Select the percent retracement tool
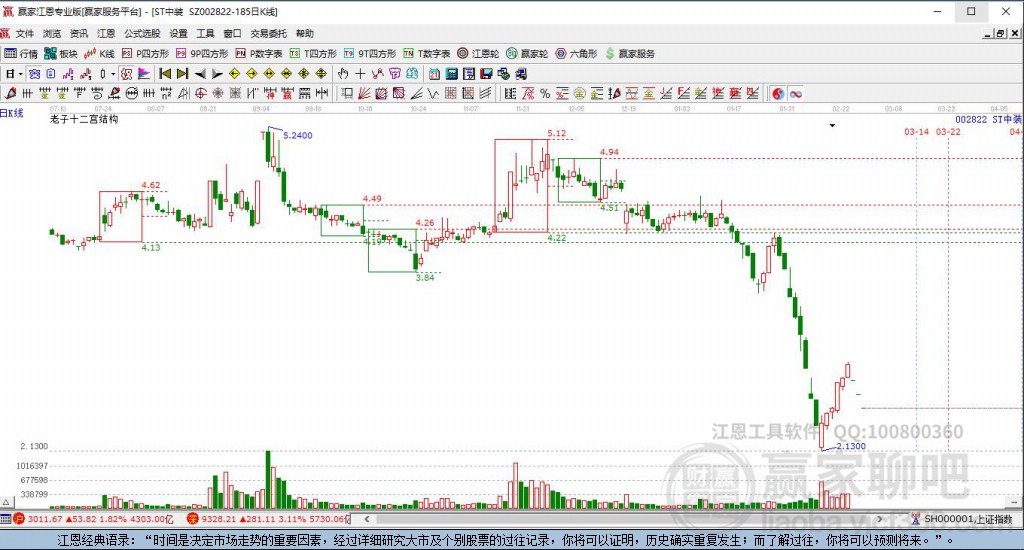 [x=545, y=93]
